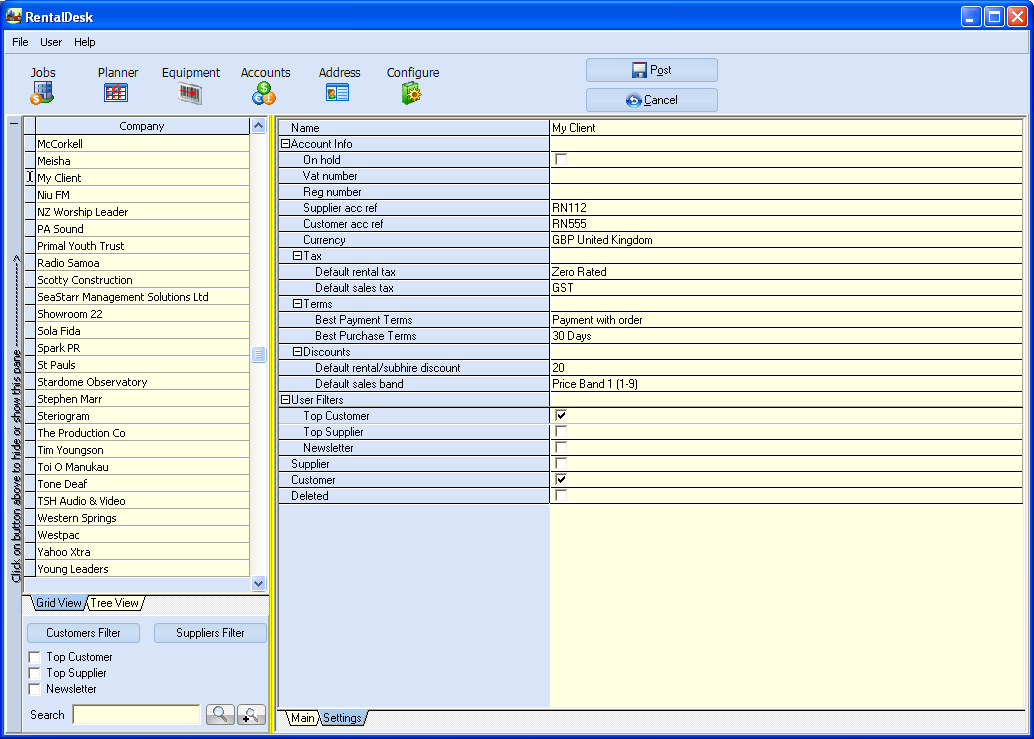Screen dimensions: 1034x739
Task: Tick the Newsletter filter checkbox at bottom left
Action: (35, 689)
